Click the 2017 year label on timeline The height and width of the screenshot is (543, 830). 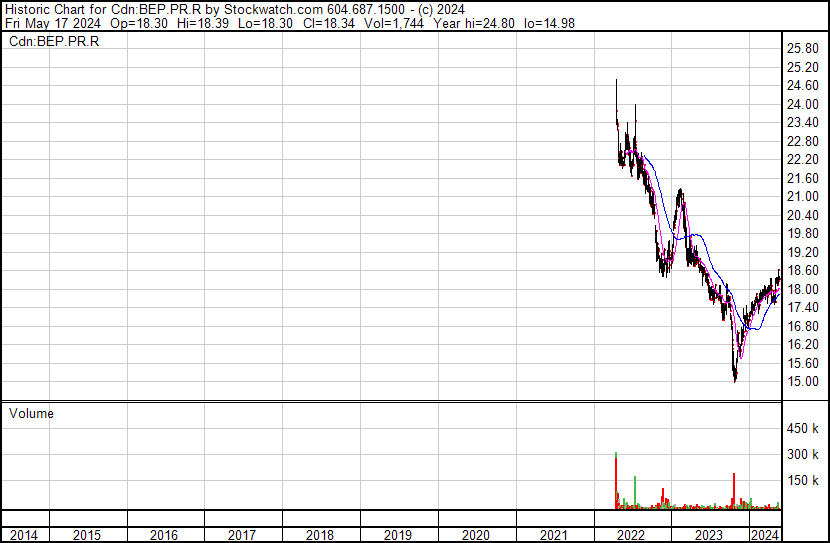pos(242,535)
